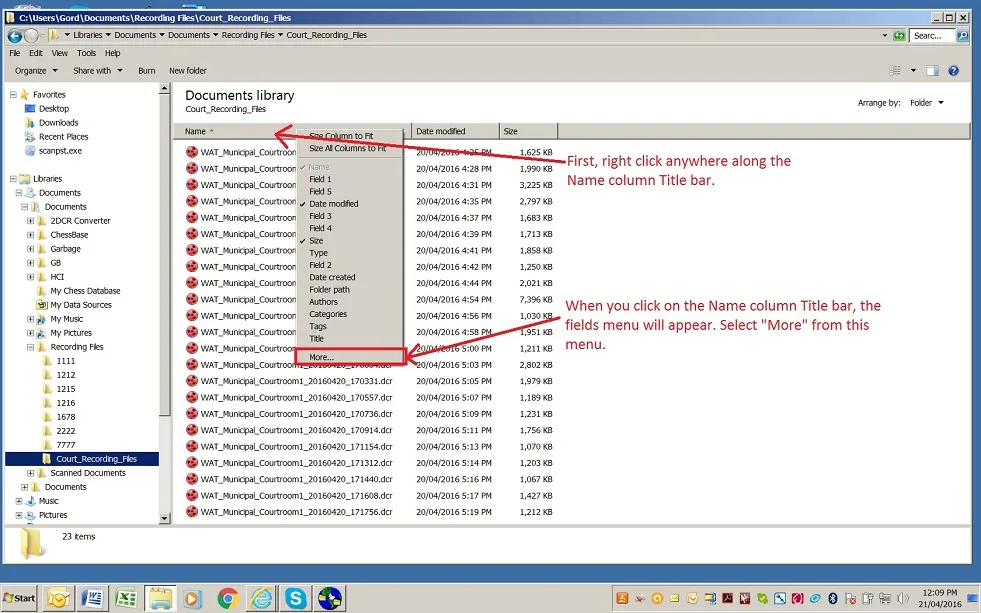This screenshot has width=981, height=613.
Task: Choose Size Column to Fit
Action: click(x=341, y=136)
